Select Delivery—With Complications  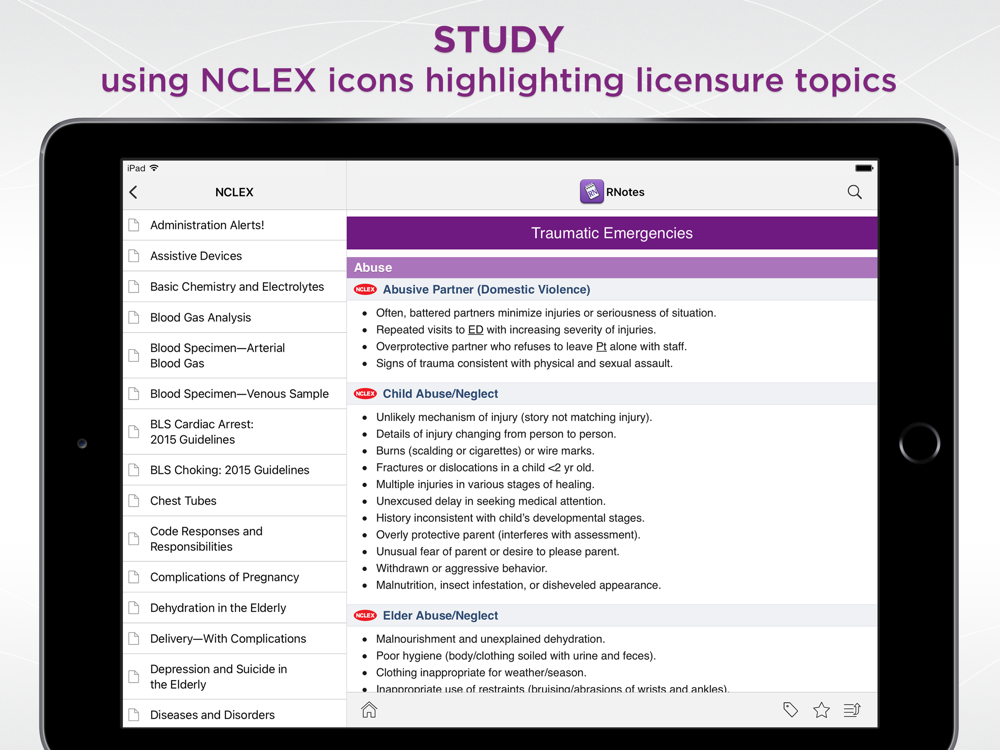[x=235, y=638]
